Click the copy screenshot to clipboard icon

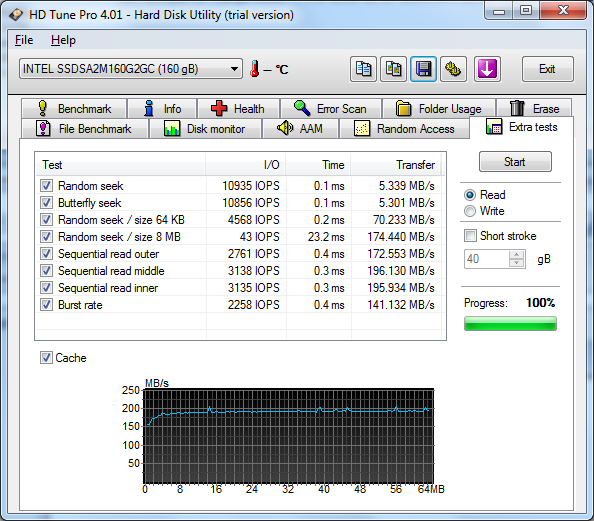click(x=393, y=69)
